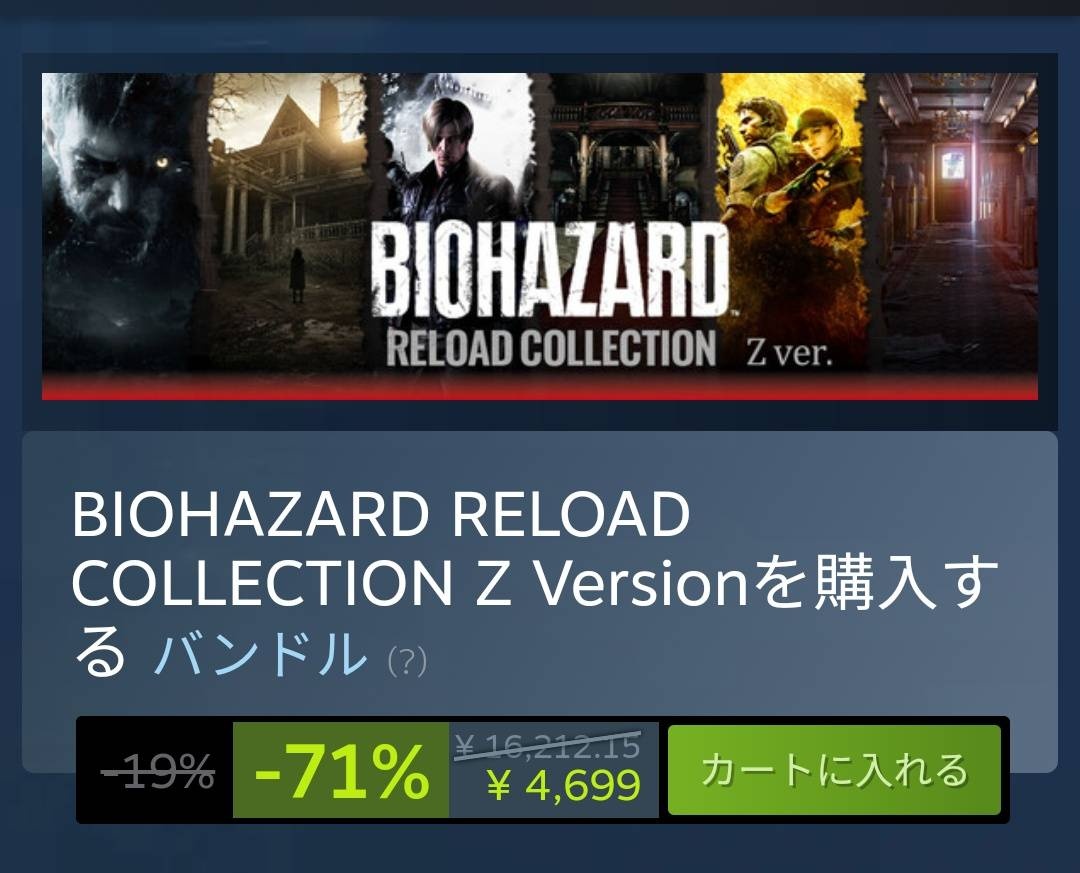Click the struck-through -19% discount label
Image resolution: width=1080 pixels, height=873 pixels.
click(158, 770)
